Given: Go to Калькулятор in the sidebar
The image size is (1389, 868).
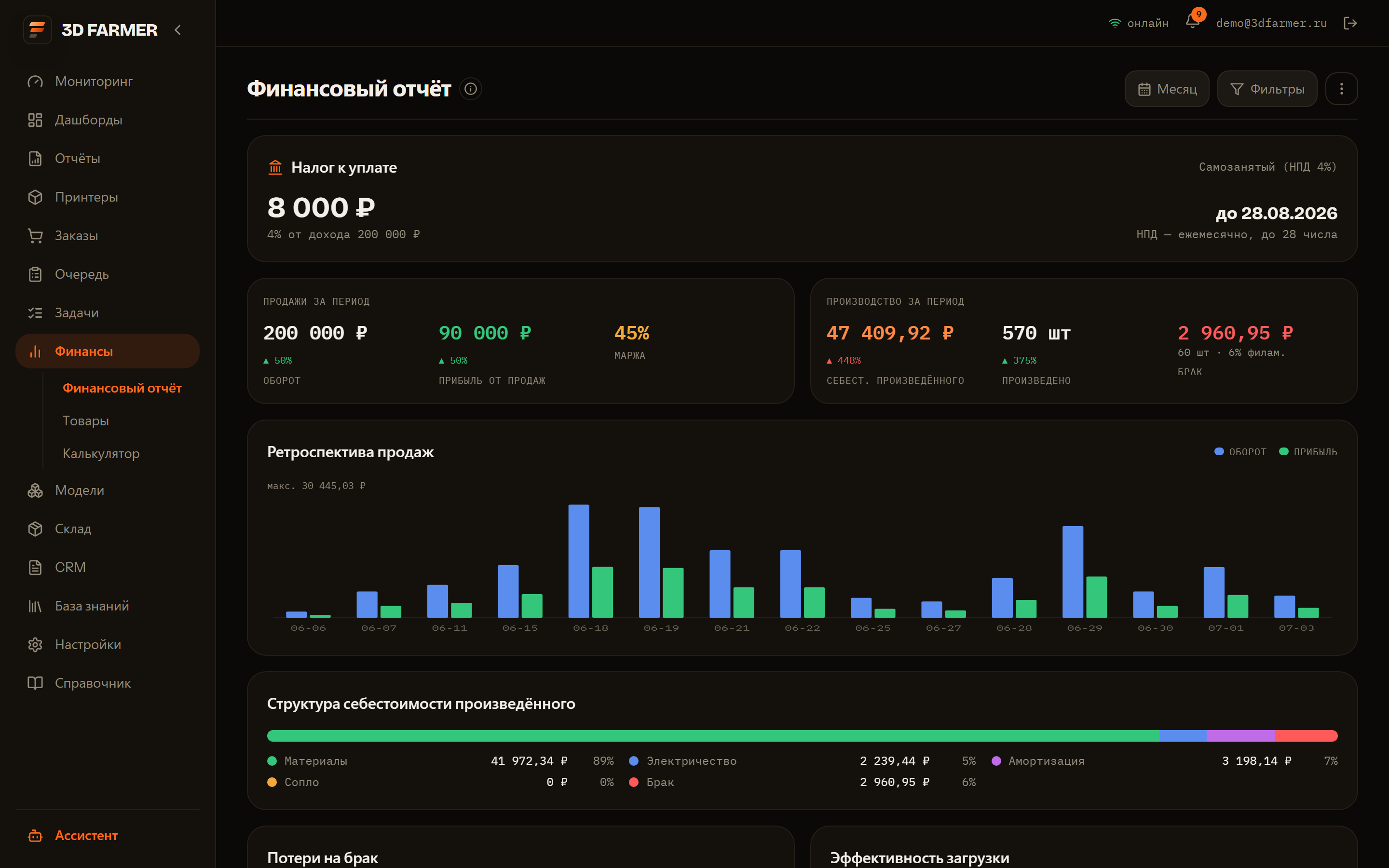Looking at the screenshot, I should [101, 453].
